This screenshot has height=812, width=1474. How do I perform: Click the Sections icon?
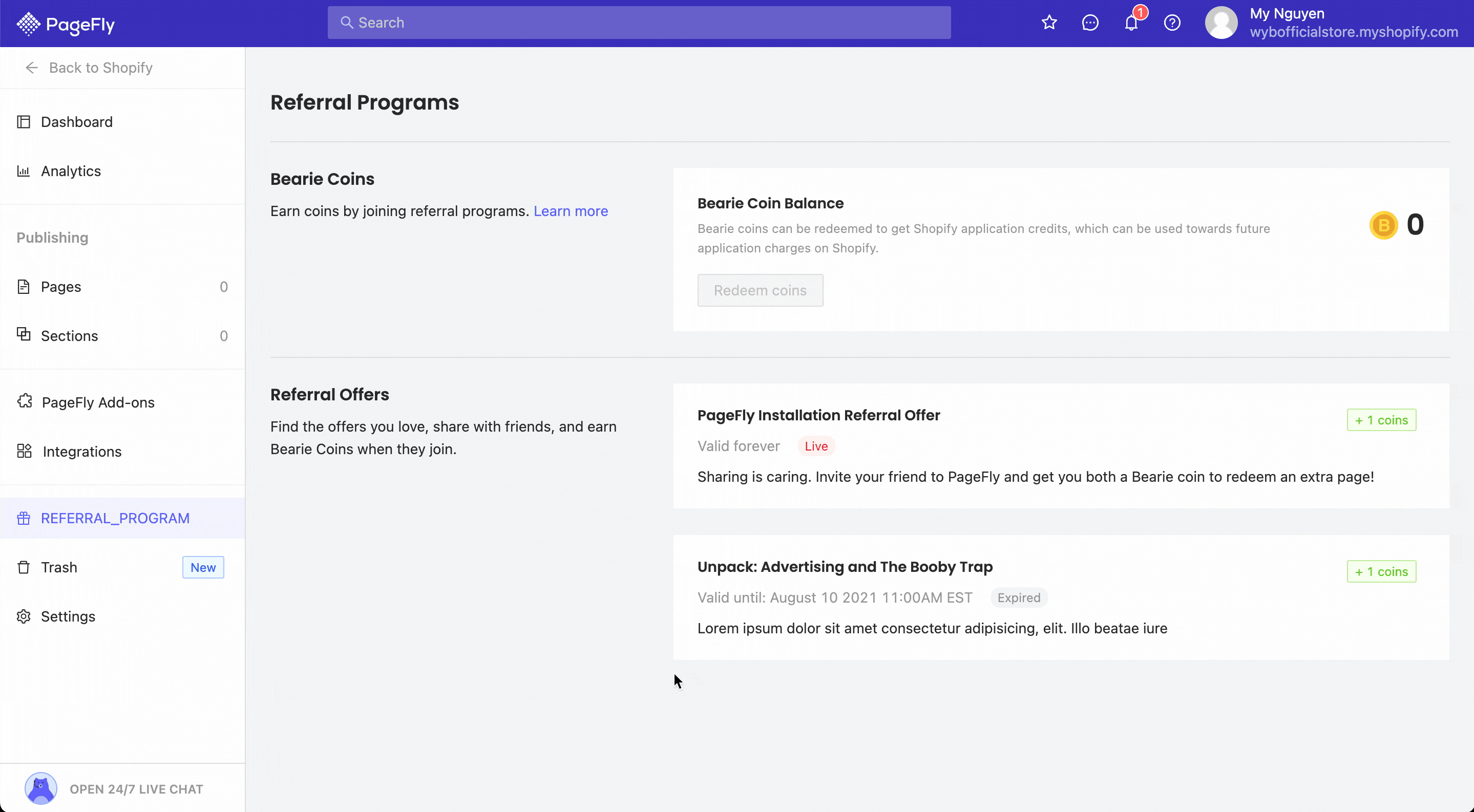point(24,334)
